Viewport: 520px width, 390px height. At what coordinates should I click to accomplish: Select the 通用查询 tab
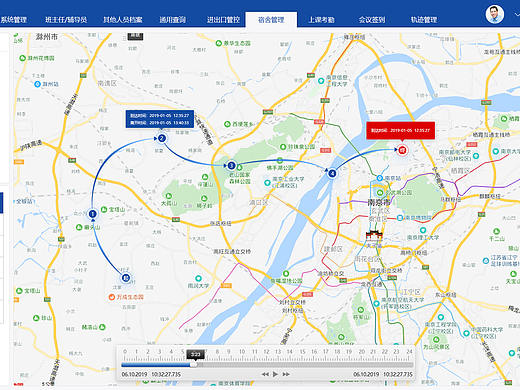click(x=172, y=20)
